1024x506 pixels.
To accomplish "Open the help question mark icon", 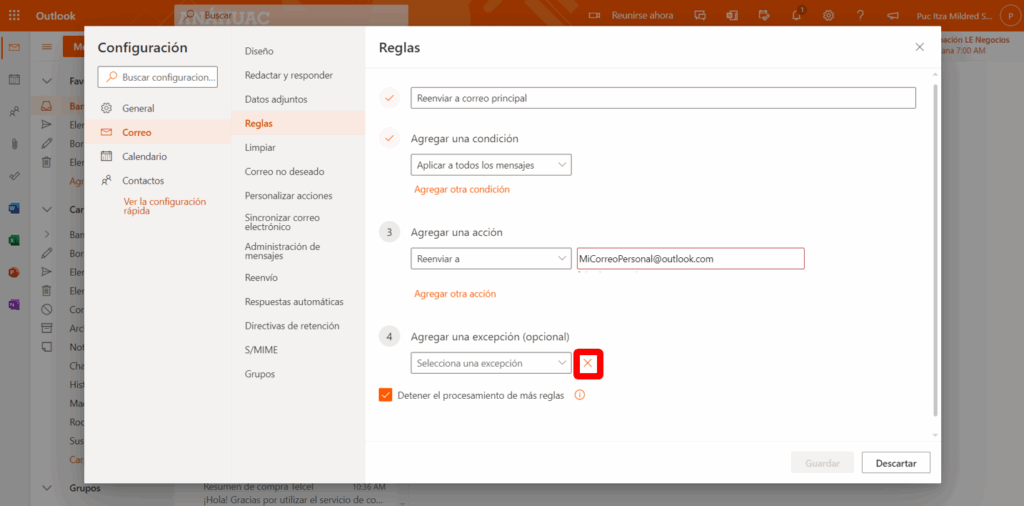I will pos(860,15).
